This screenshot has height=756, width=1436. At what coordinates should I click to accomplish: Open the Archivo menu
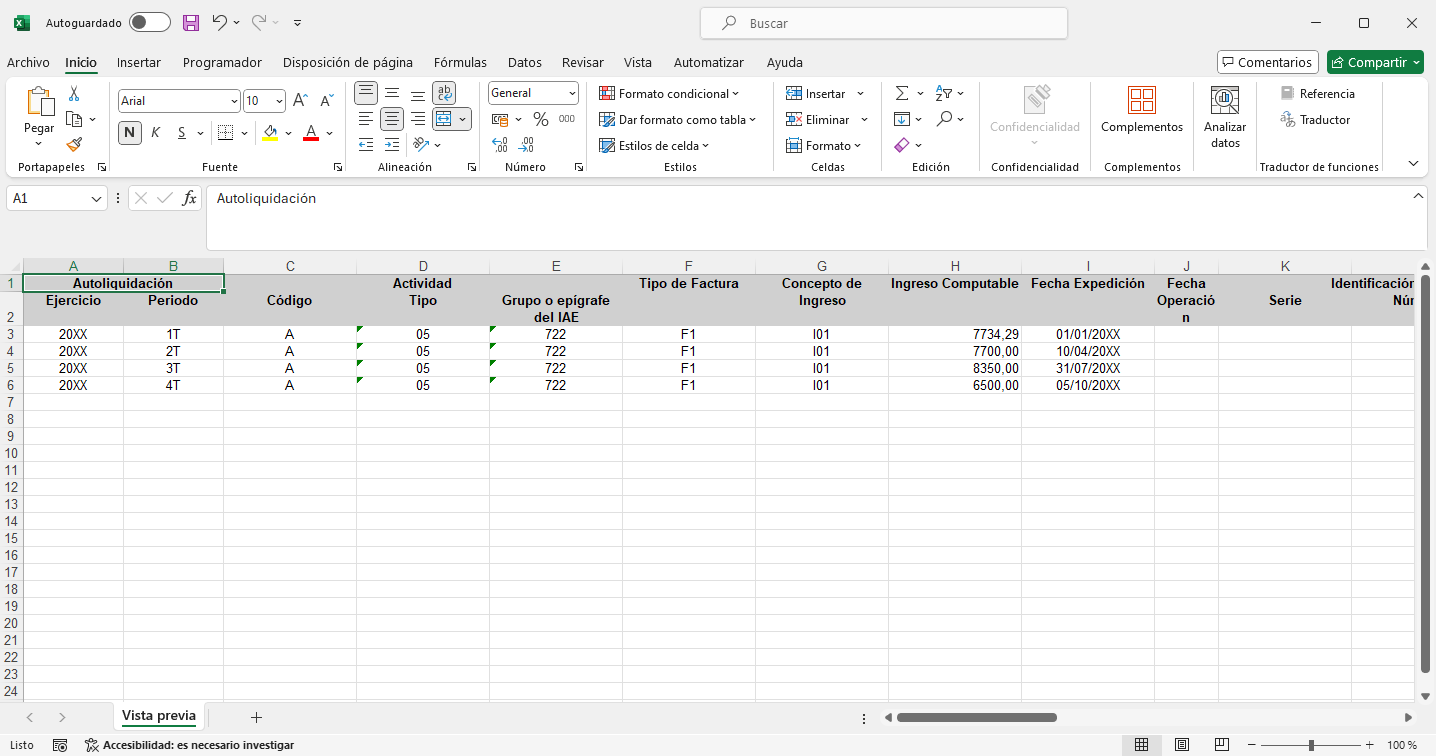click(28, 62)
